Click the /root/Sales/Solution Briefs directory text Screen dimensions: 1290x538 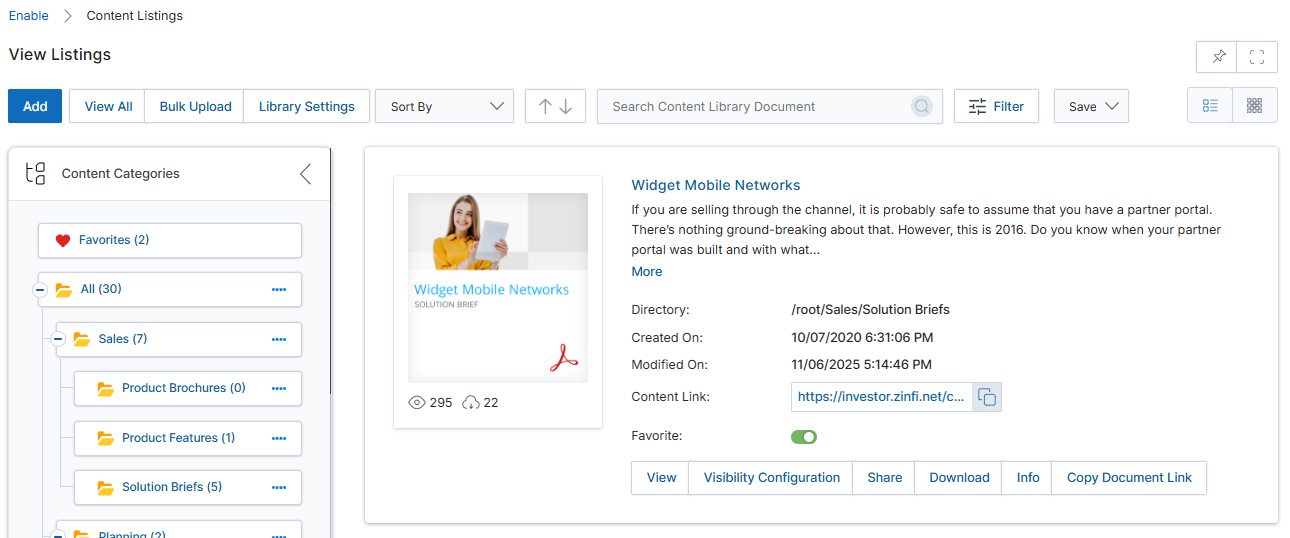point(870,310)
